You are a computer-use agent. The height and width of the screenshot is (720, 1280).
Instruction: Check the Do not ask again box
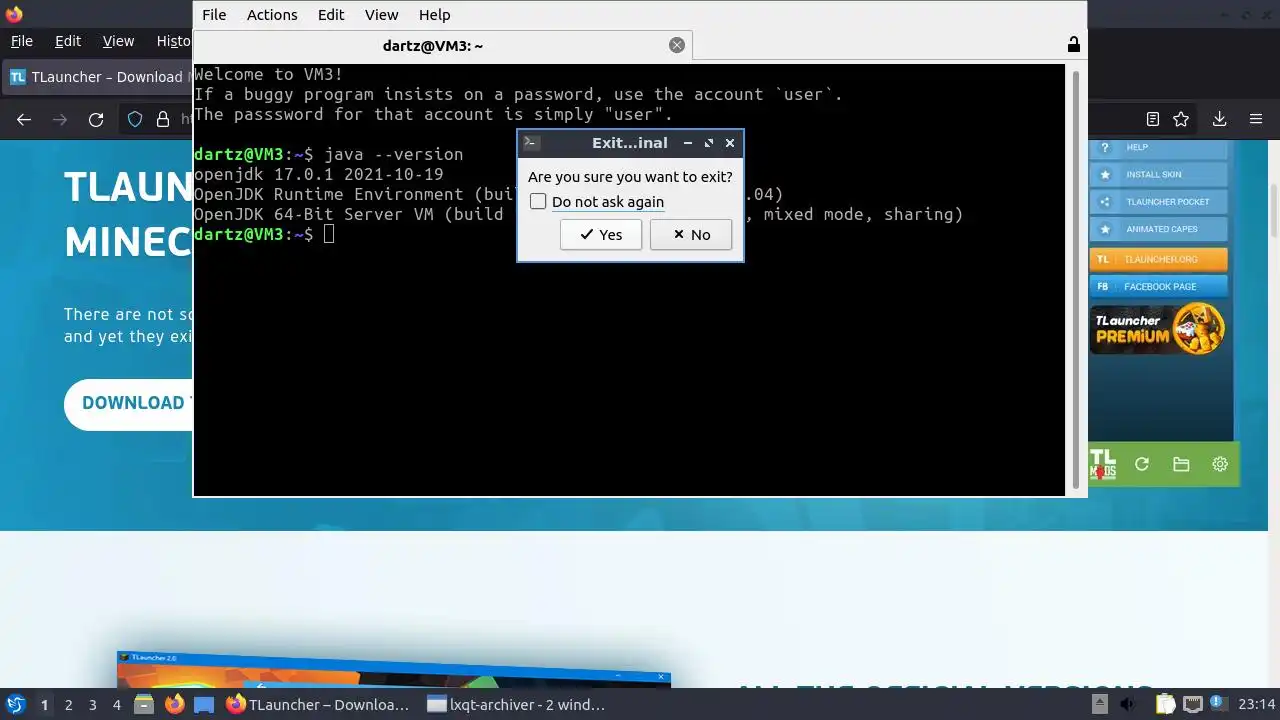click(538, 202)
